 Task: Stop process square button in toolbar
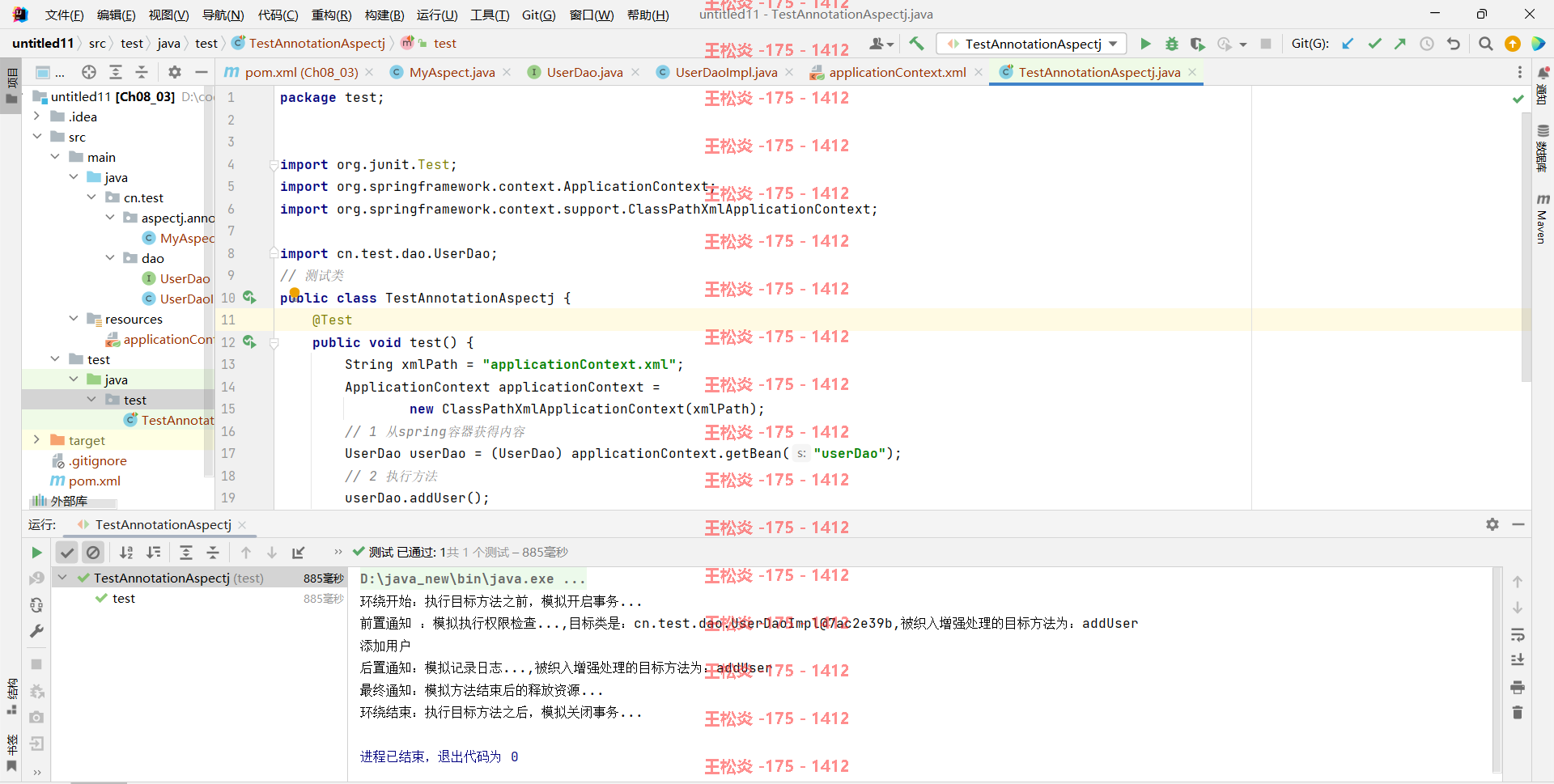tap(1266, 44)
